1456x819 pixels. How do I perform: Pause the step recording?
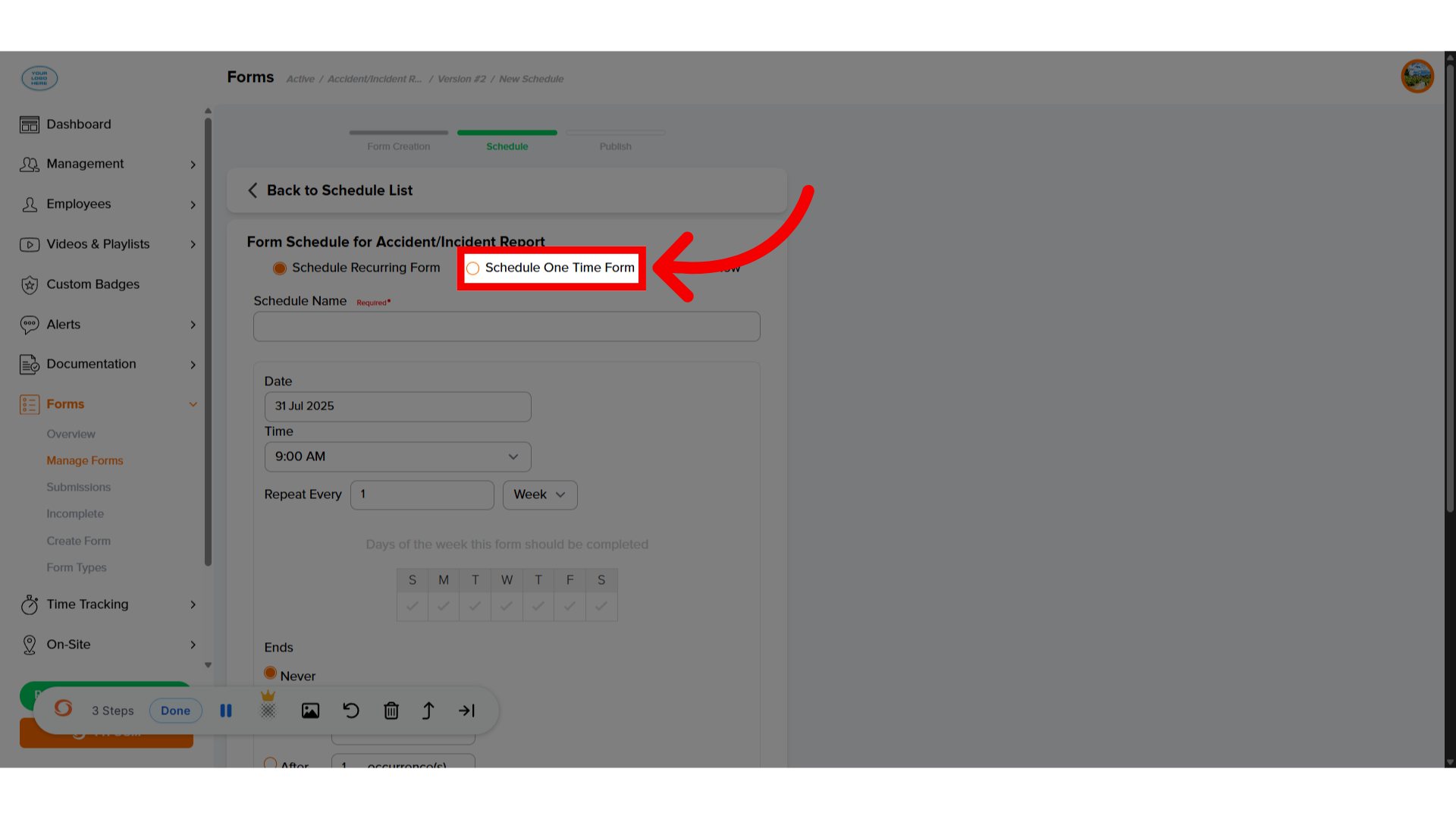coord(226,711)
